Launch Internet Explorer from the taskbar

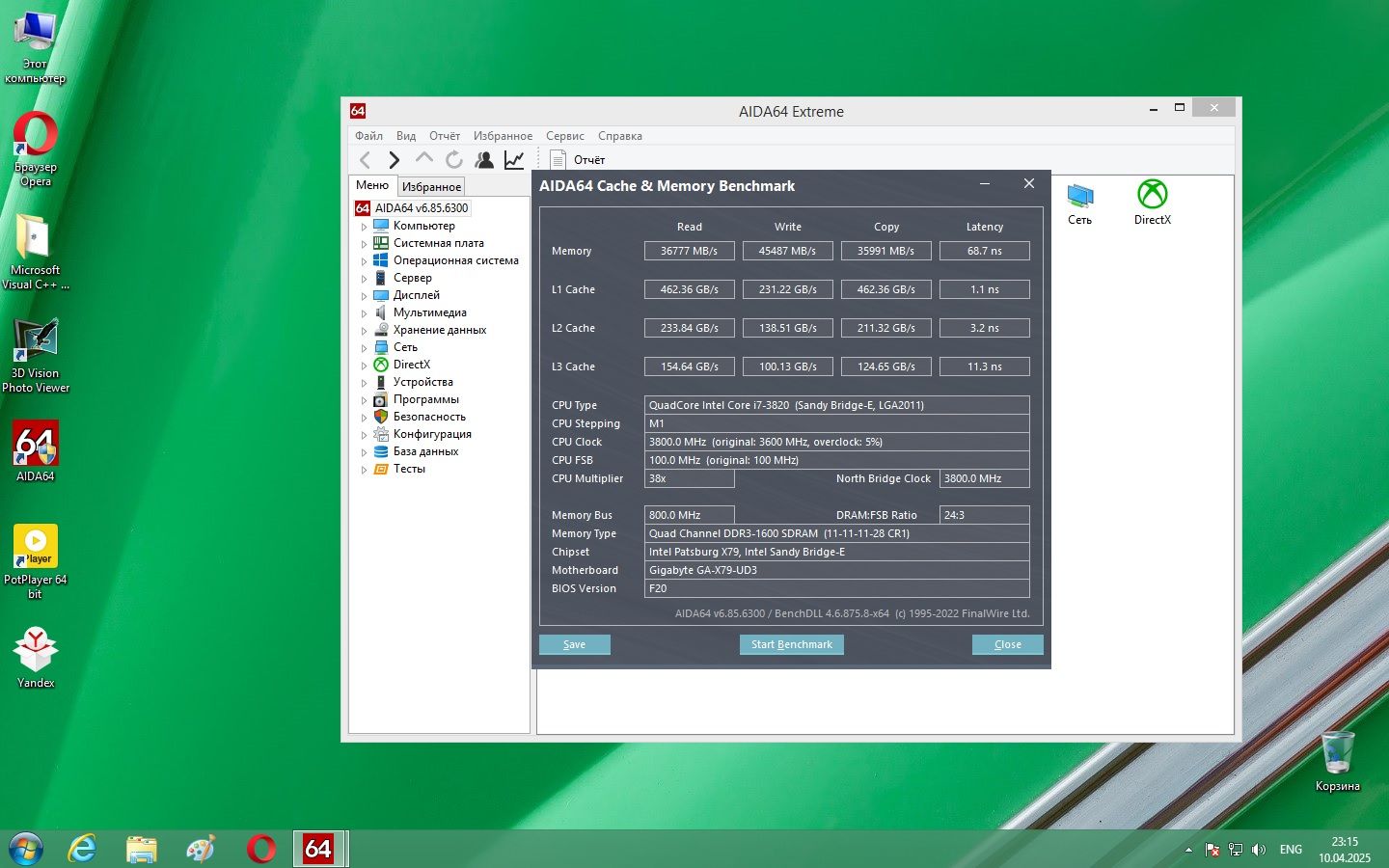click(83, 849)
